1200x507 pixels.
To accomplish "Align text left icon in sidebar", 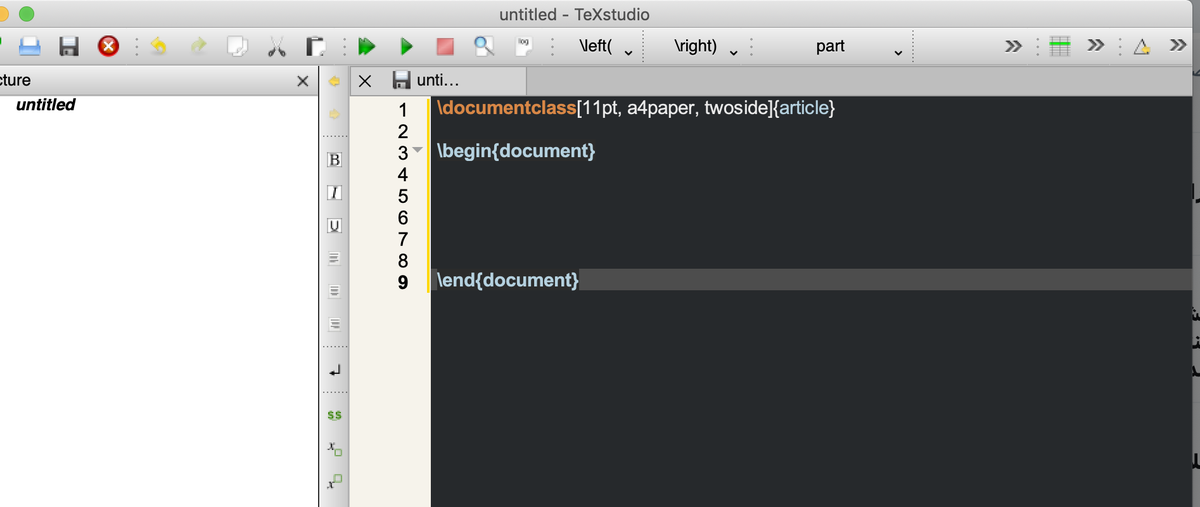I will click(x=335, y=258).
